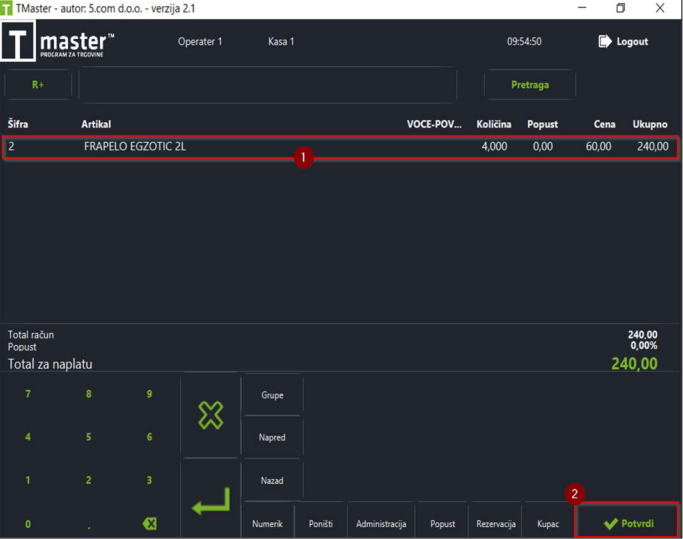Switch to Numerik keypad mode
The image size is (683, 539).
(267, 523)
